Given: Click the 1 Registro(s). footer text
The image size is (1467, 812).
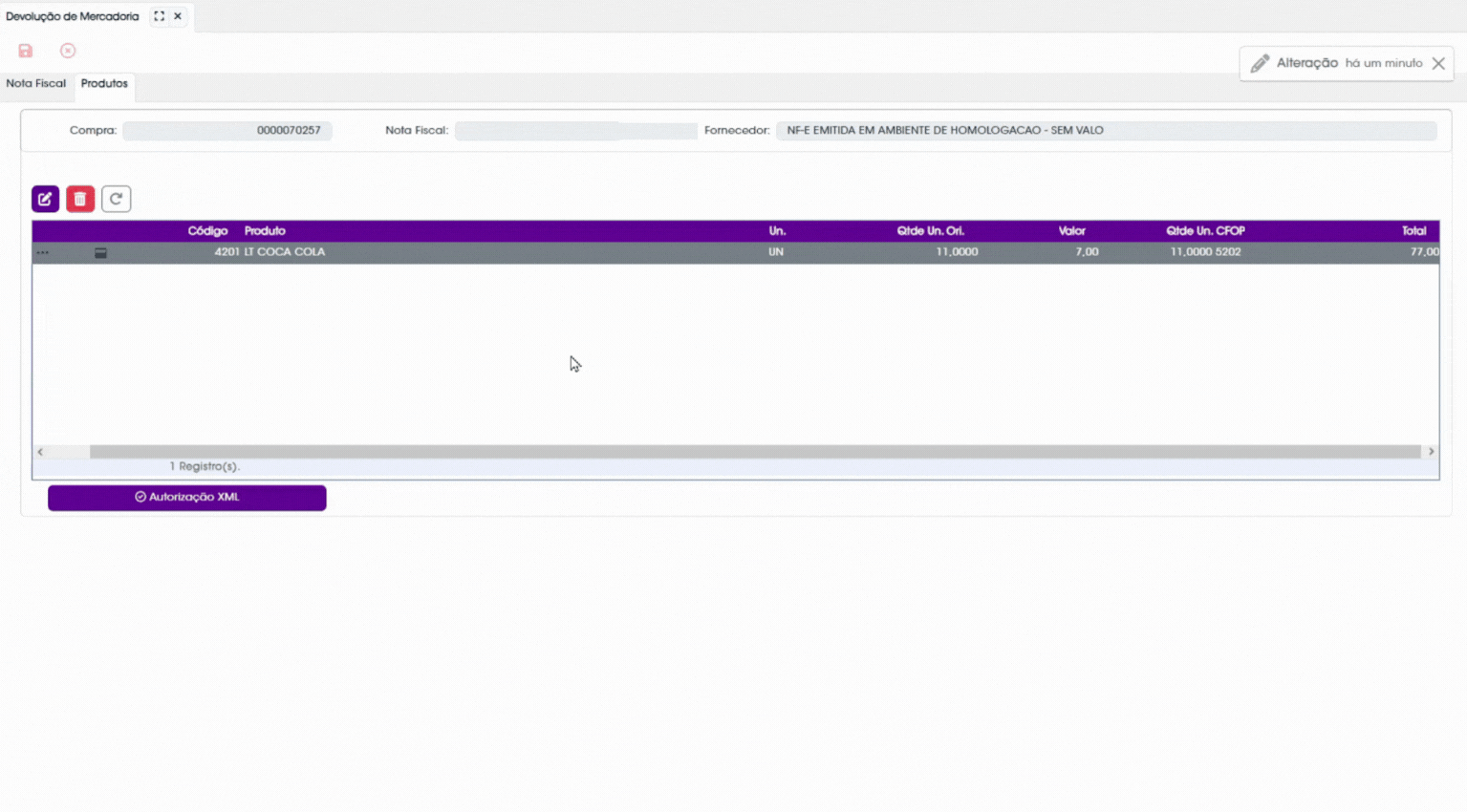Looking at the screenshot, I should 205,466.
